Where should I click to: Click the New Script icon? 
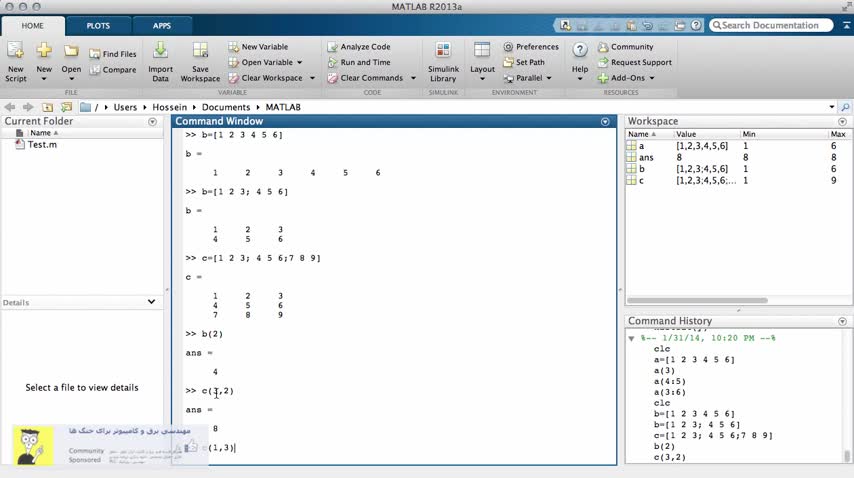[15, 52]
